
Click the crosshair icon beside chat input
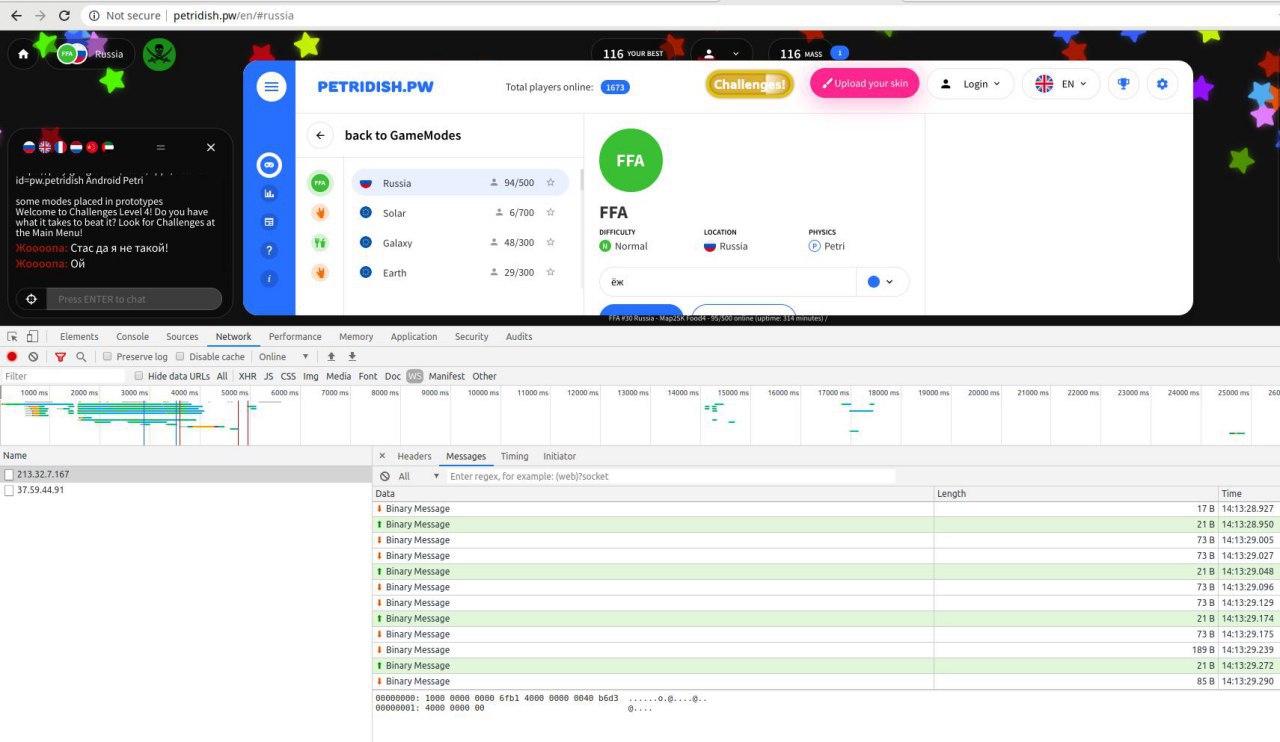pos(31,299)
